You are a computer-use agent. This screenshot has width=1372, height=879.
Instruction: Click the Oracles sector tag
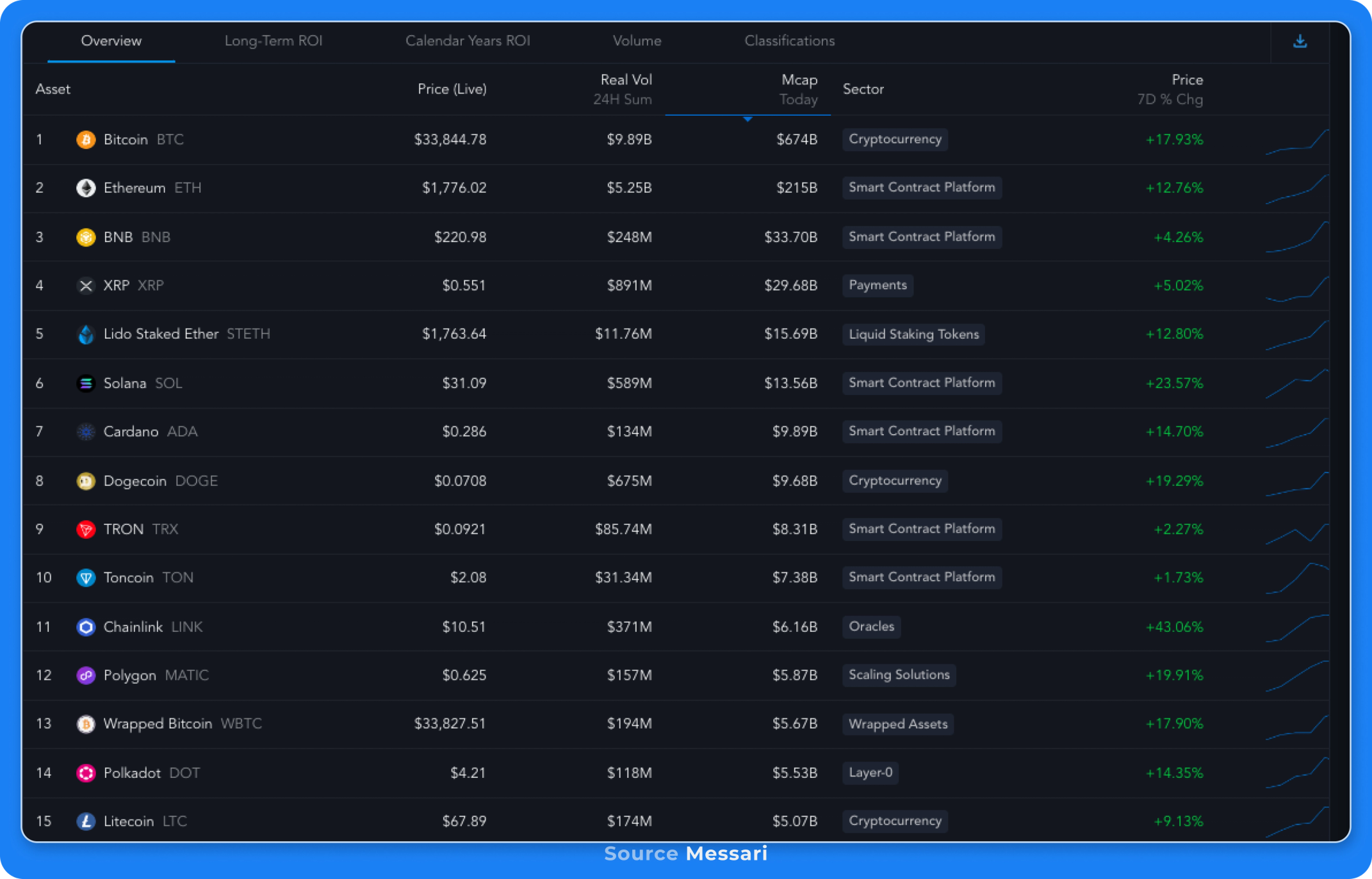pos(871,627)
